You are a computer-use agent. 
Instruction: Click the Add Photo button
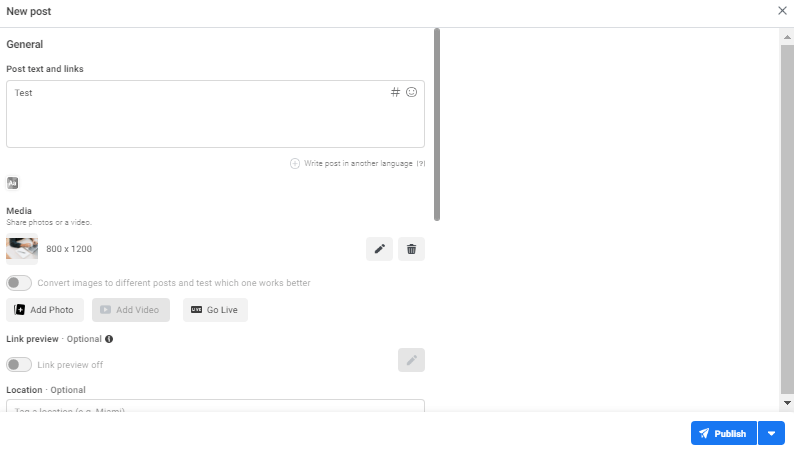[x=45, y=310]
